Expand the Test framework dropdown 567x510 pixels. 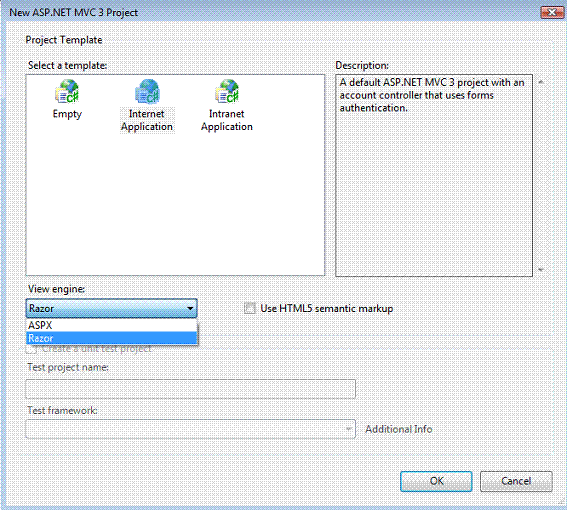point(349,429)
